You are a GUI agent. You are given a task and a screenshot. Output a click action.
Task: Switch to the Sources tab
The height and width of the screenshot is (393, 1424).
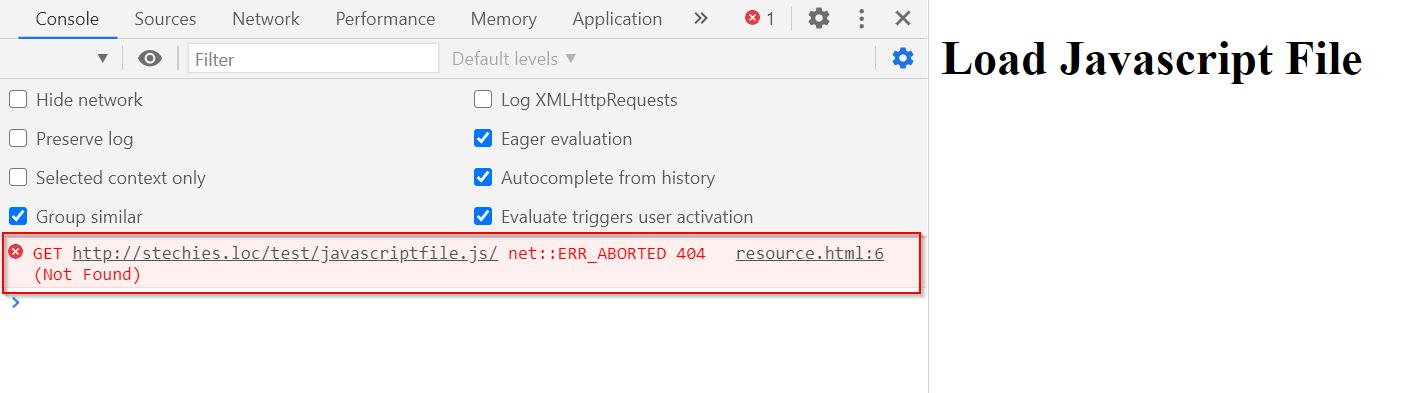[x=165, y=19]
